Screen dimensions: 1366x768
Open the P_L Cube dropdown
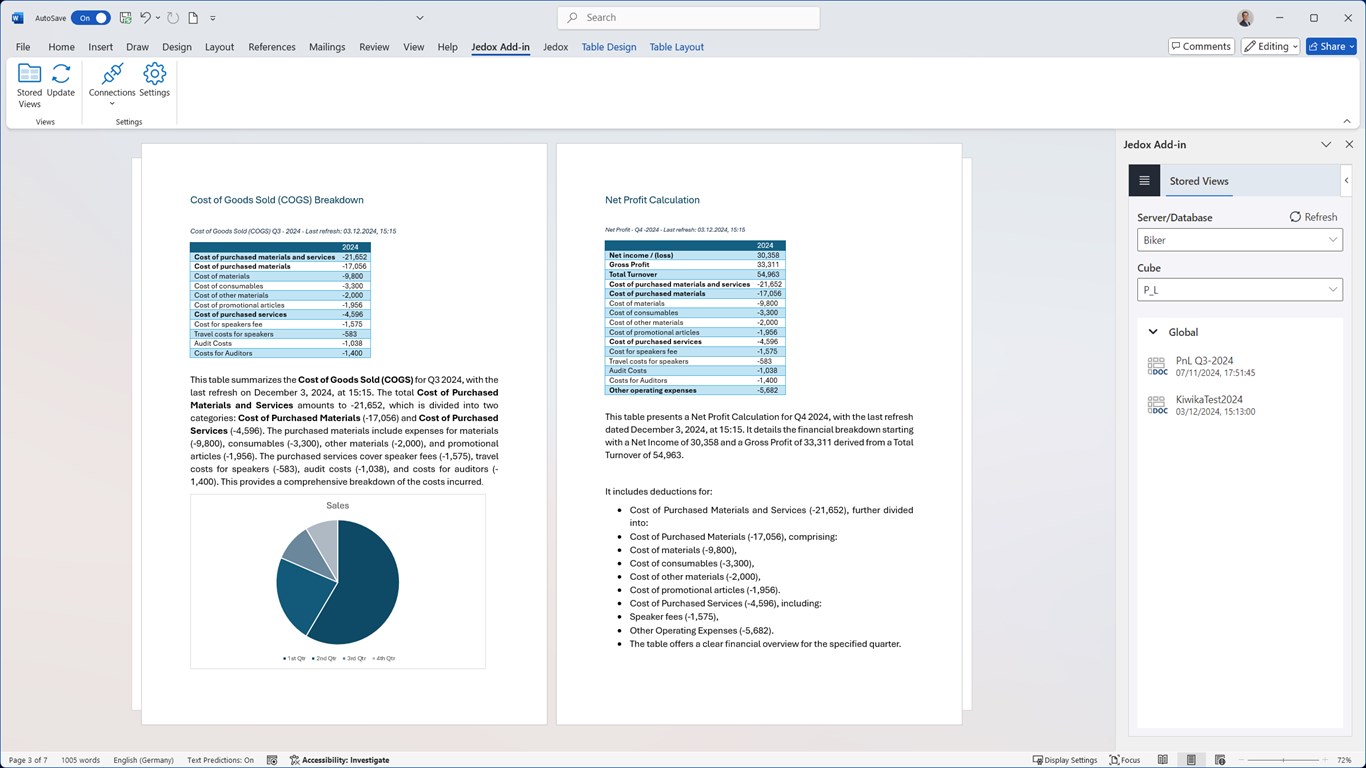[x=1240, y=290]
